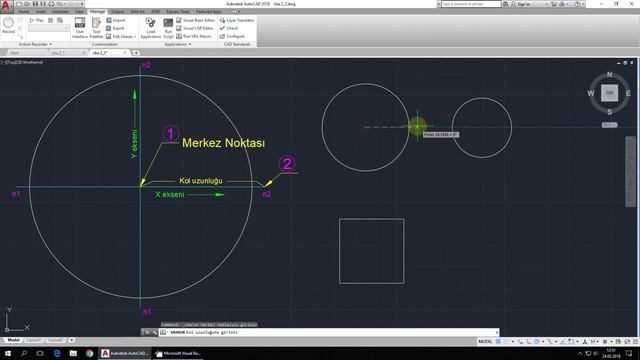The image size is (640, 360).
Task: Click the TOP face of ViewCube
Action: point(609,93)
